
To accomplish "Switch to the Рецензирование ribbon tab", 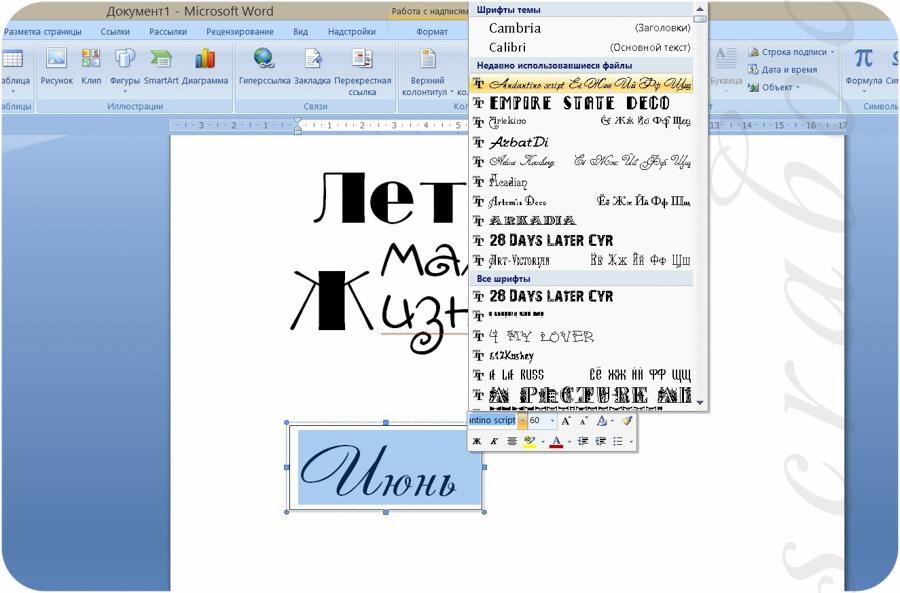I will tap(240, 32).
